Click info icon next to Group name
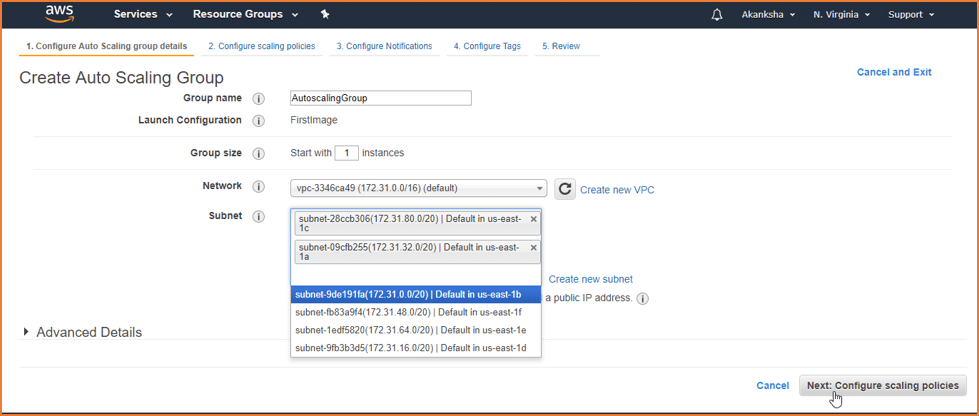Screen dimensions: 979x416 point(258,99)
